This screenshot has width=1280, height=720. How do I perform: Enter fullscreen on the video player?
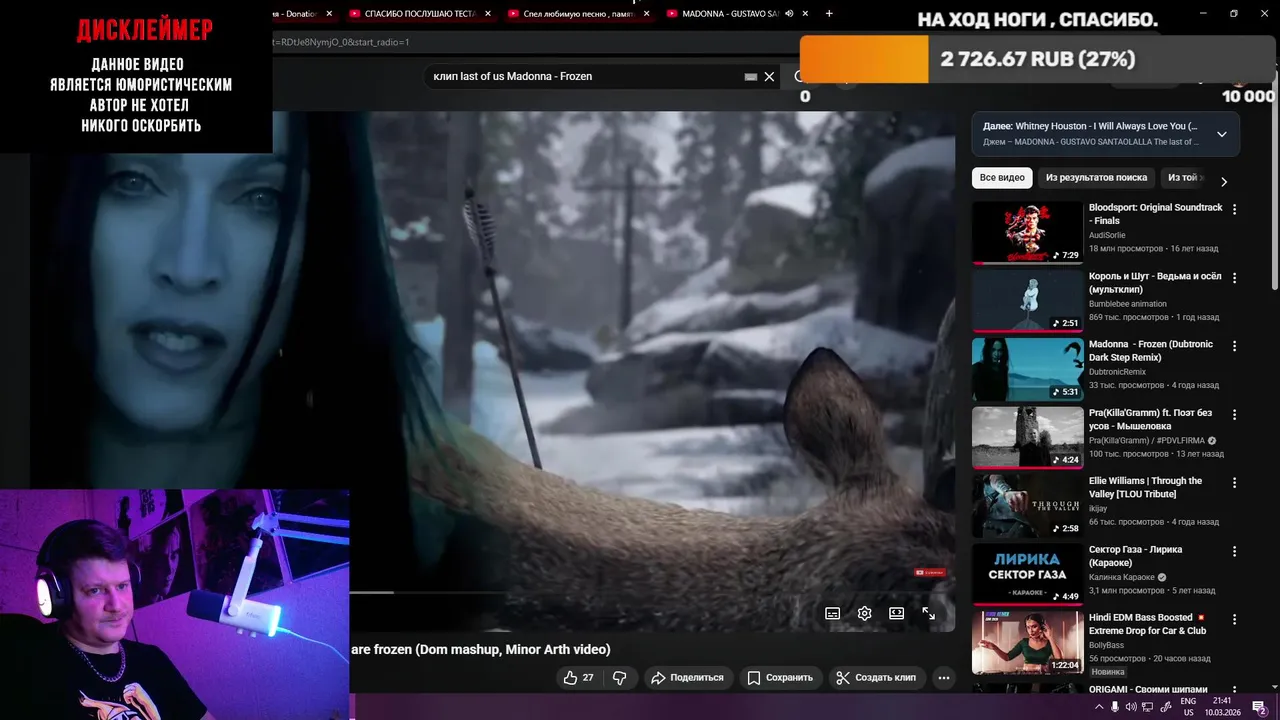(929, 613)
